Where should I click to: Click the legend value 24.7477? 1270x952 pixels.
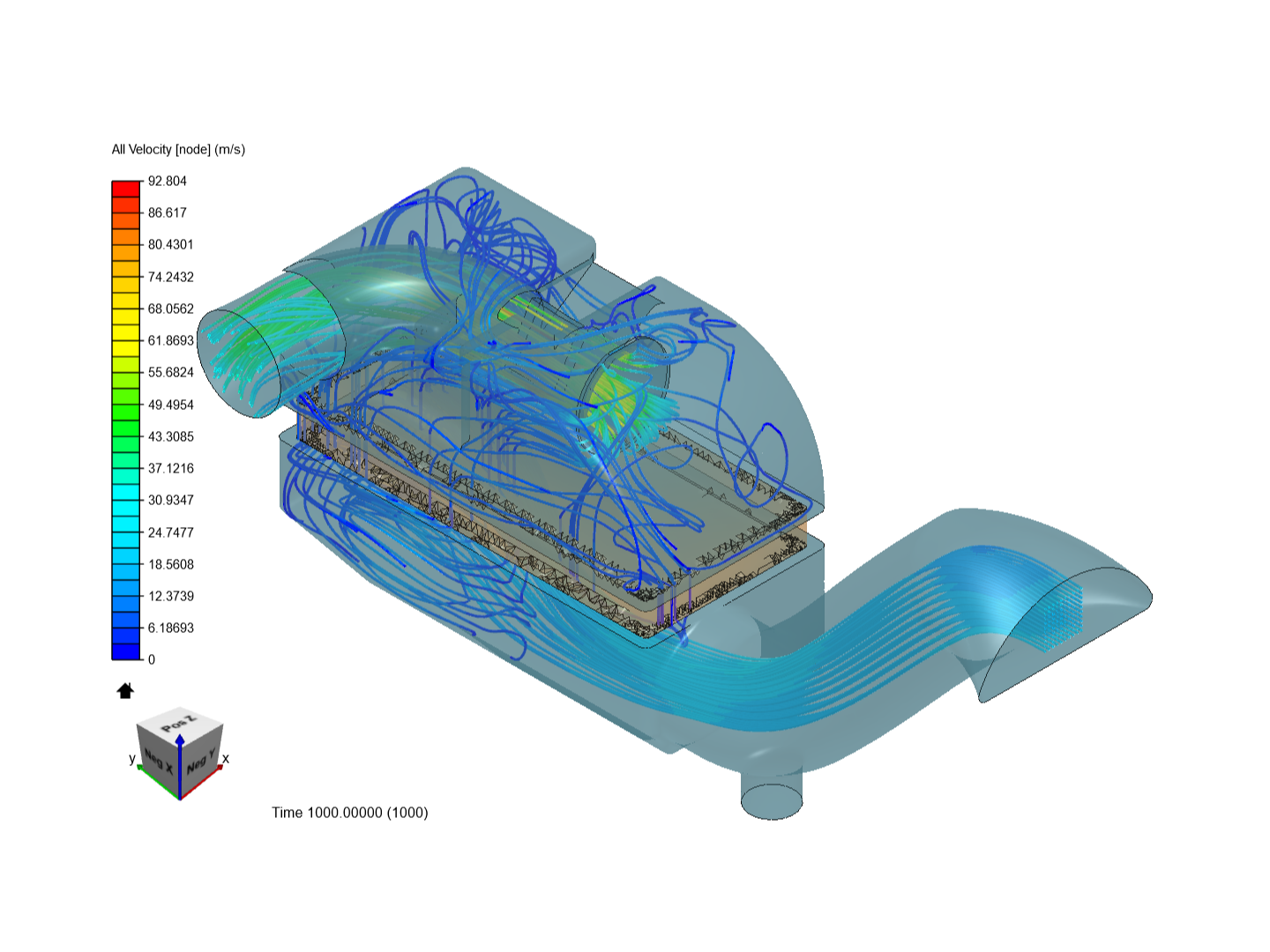click(x=170, y=532)
